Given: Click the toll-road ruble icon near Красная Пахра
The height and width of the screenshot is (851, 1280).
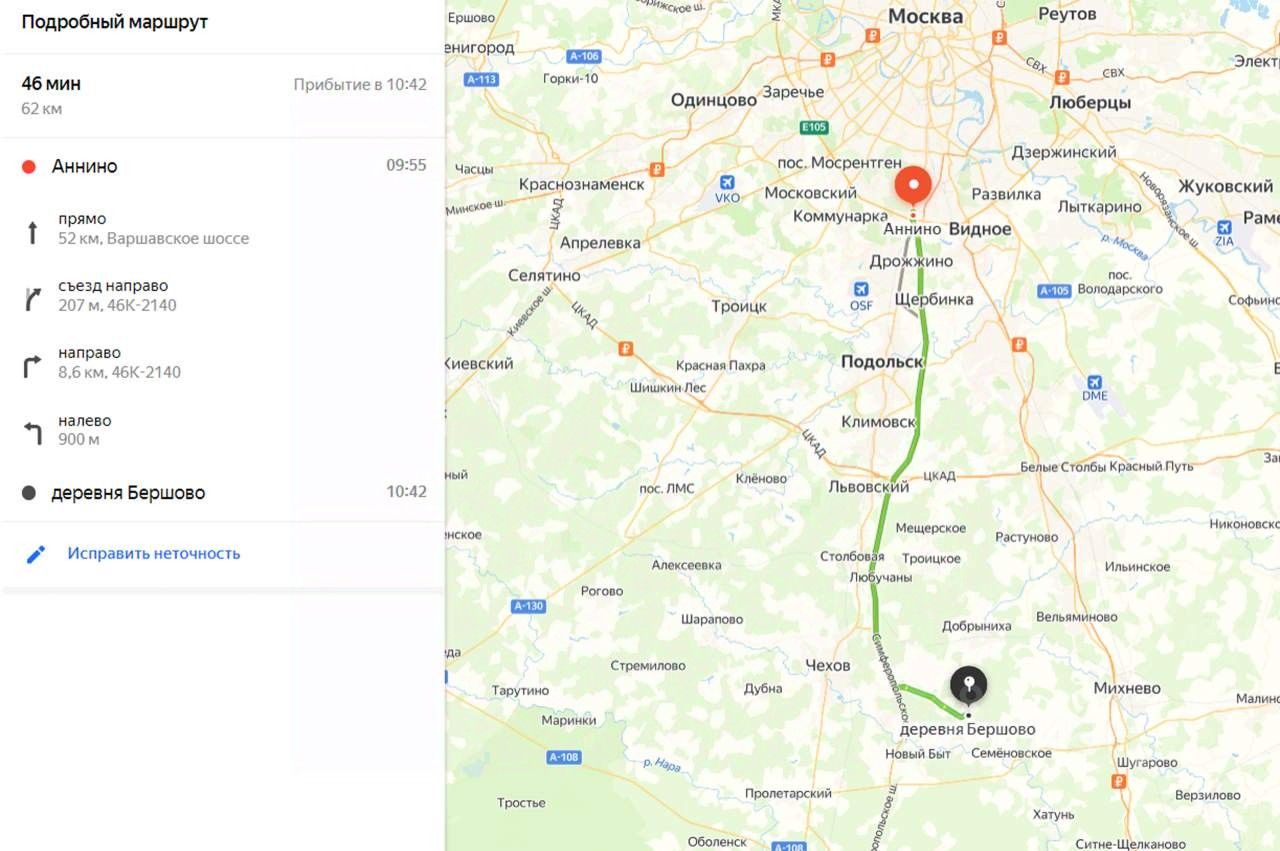Looking at the screenshot, I should [x=626, y=348].
